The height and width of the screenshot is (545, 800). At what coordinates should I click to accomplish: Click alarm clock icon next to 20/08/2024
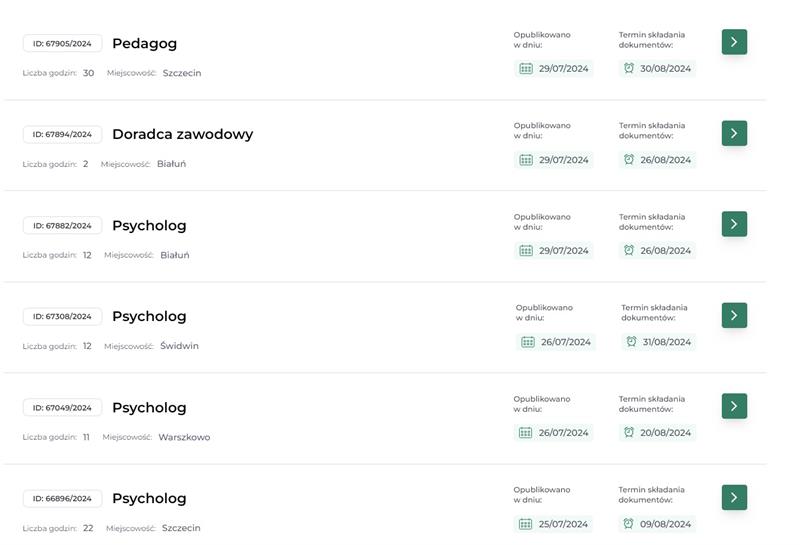pos(629,433)
